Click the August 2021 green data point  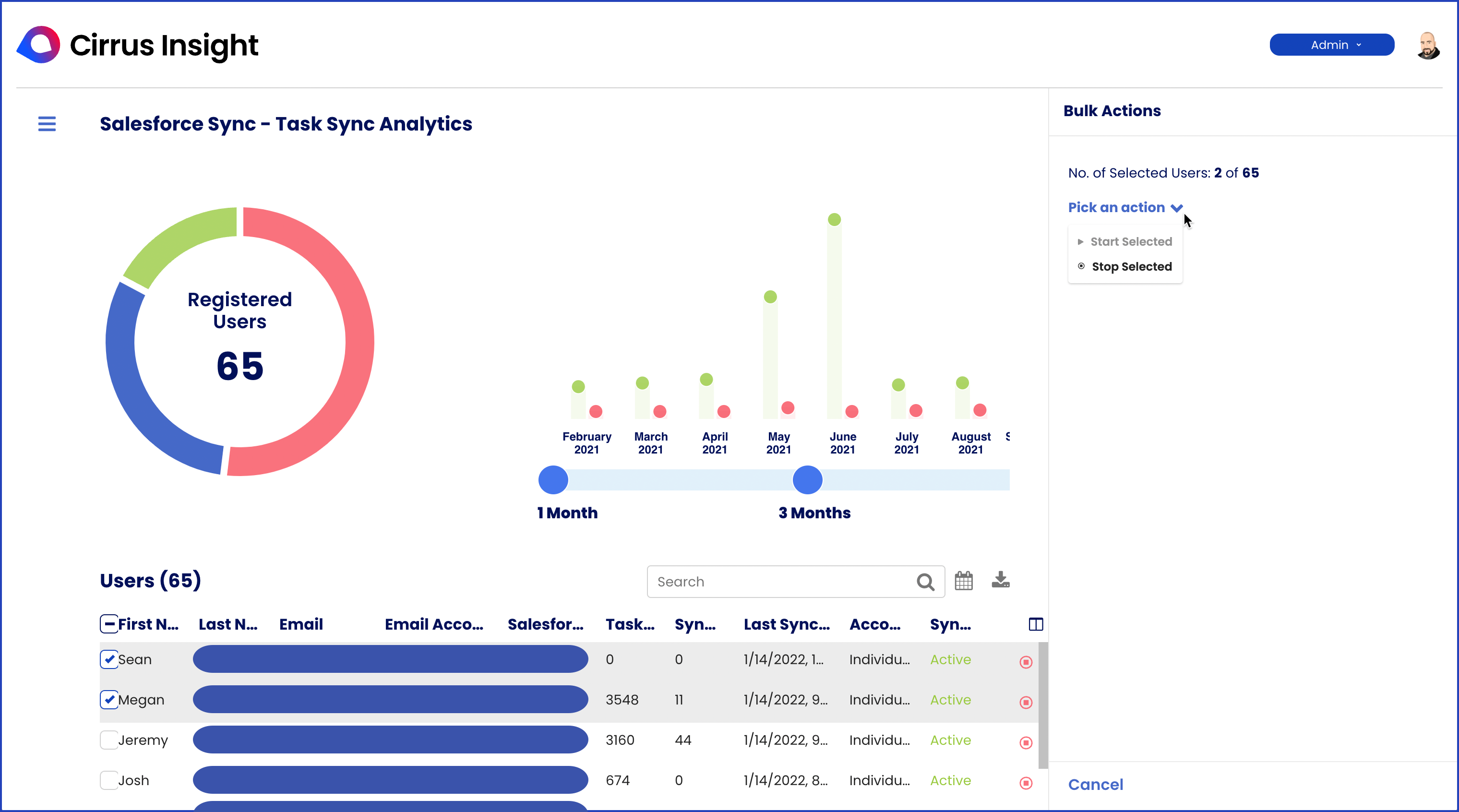pos(962,383)
